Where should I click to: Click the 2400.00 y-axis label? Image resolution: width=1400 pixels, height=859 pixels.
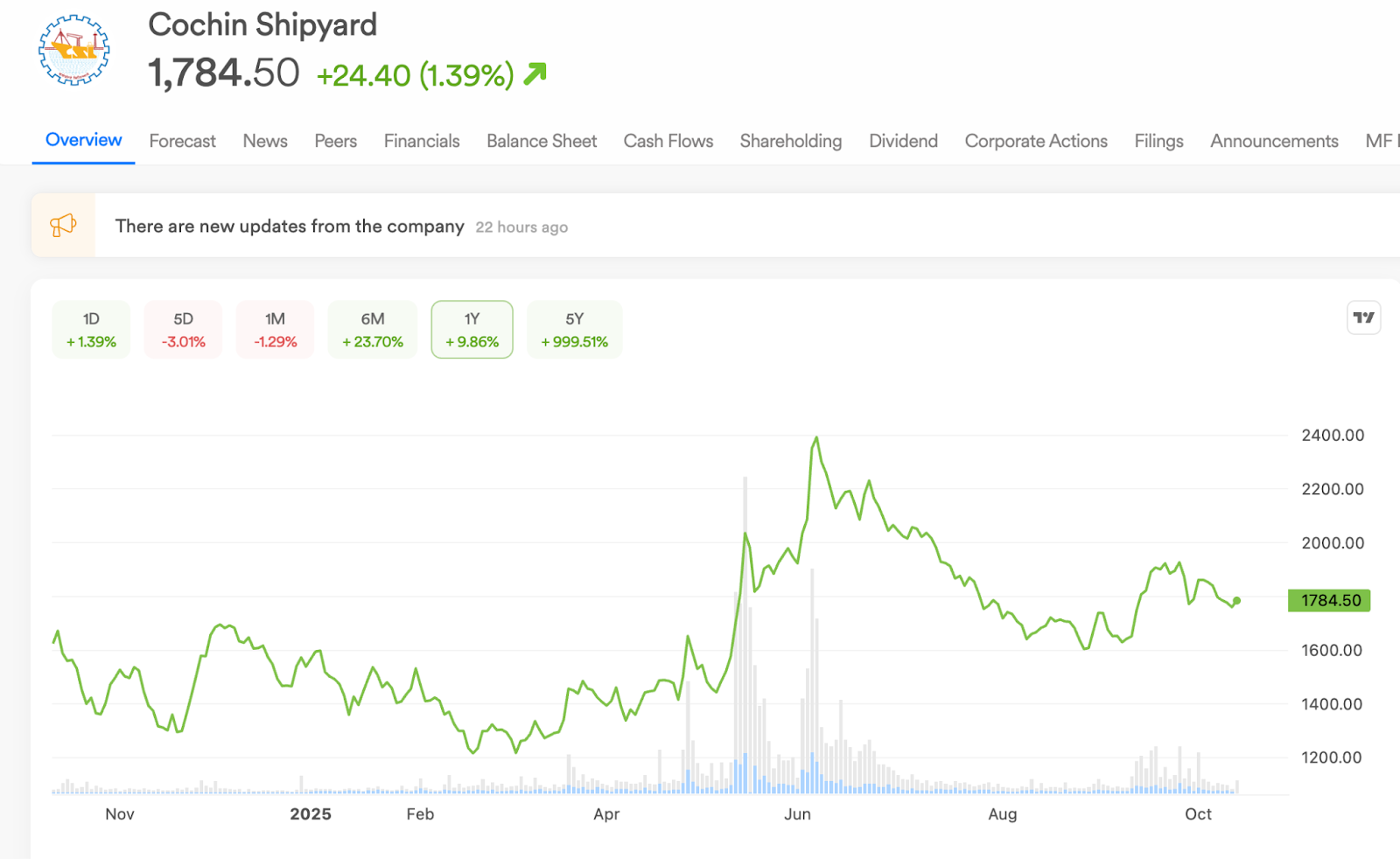(x=1333, y=435)
